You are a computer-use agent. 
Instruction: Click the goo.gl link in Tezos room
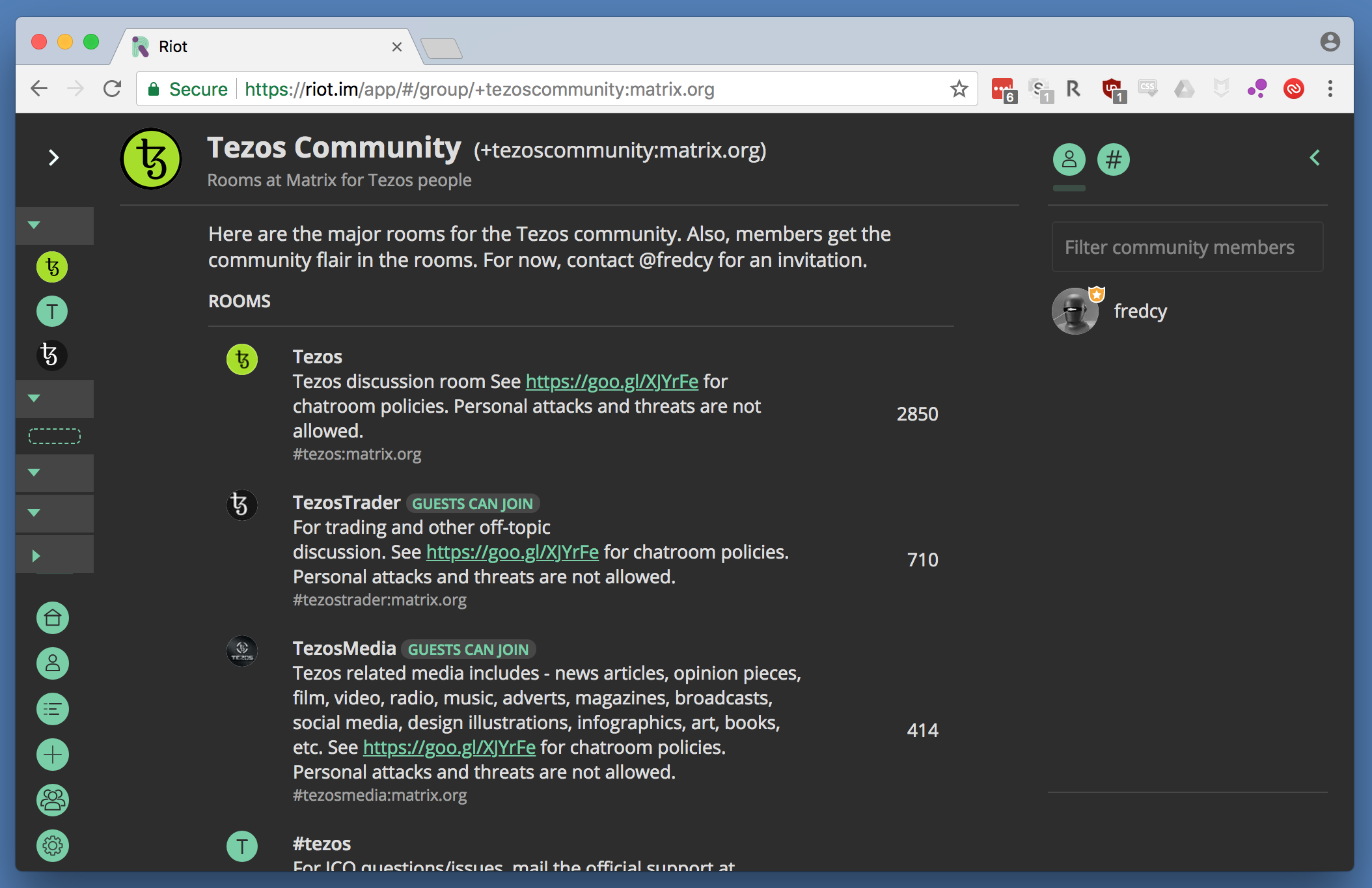[612, 382]
